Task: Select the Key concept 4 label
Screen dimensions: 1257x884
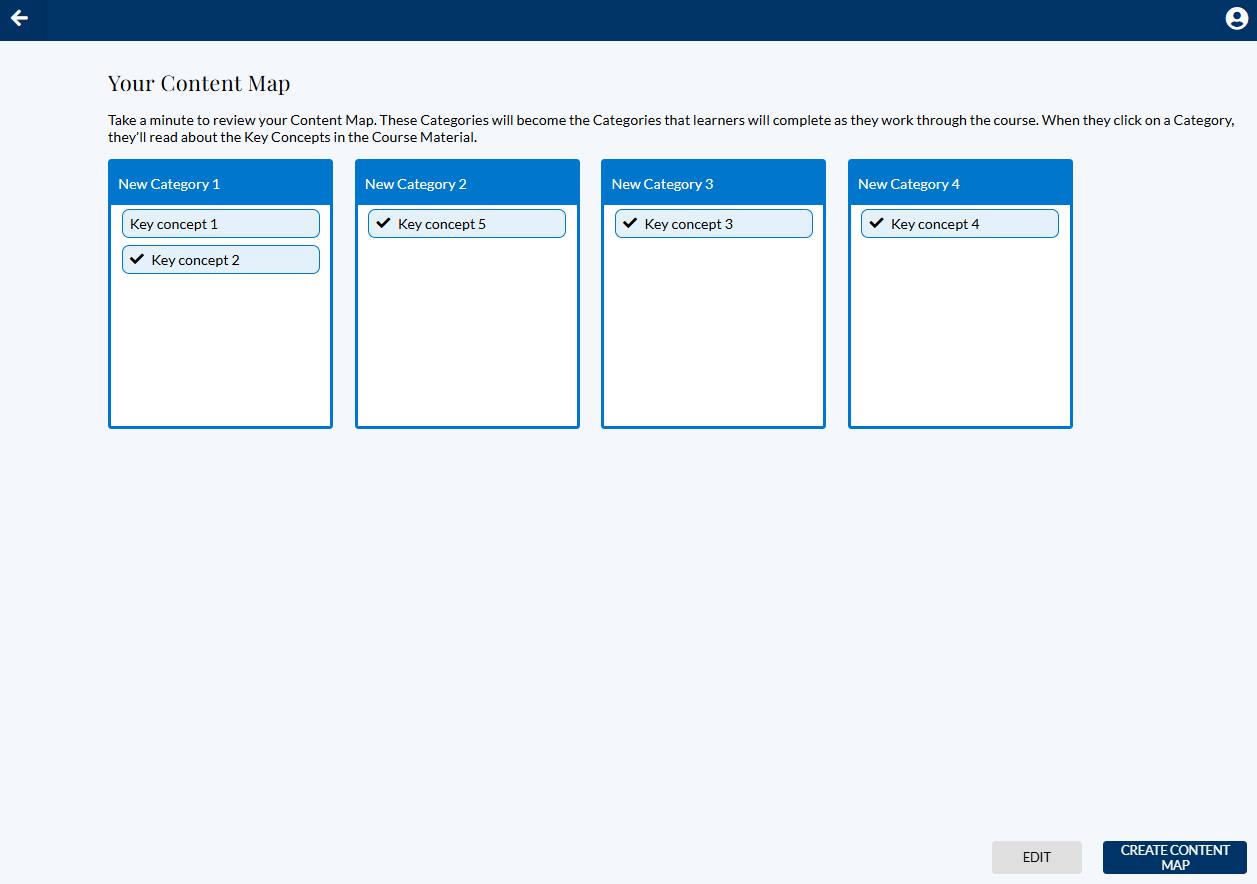Action: coord(935,224)
